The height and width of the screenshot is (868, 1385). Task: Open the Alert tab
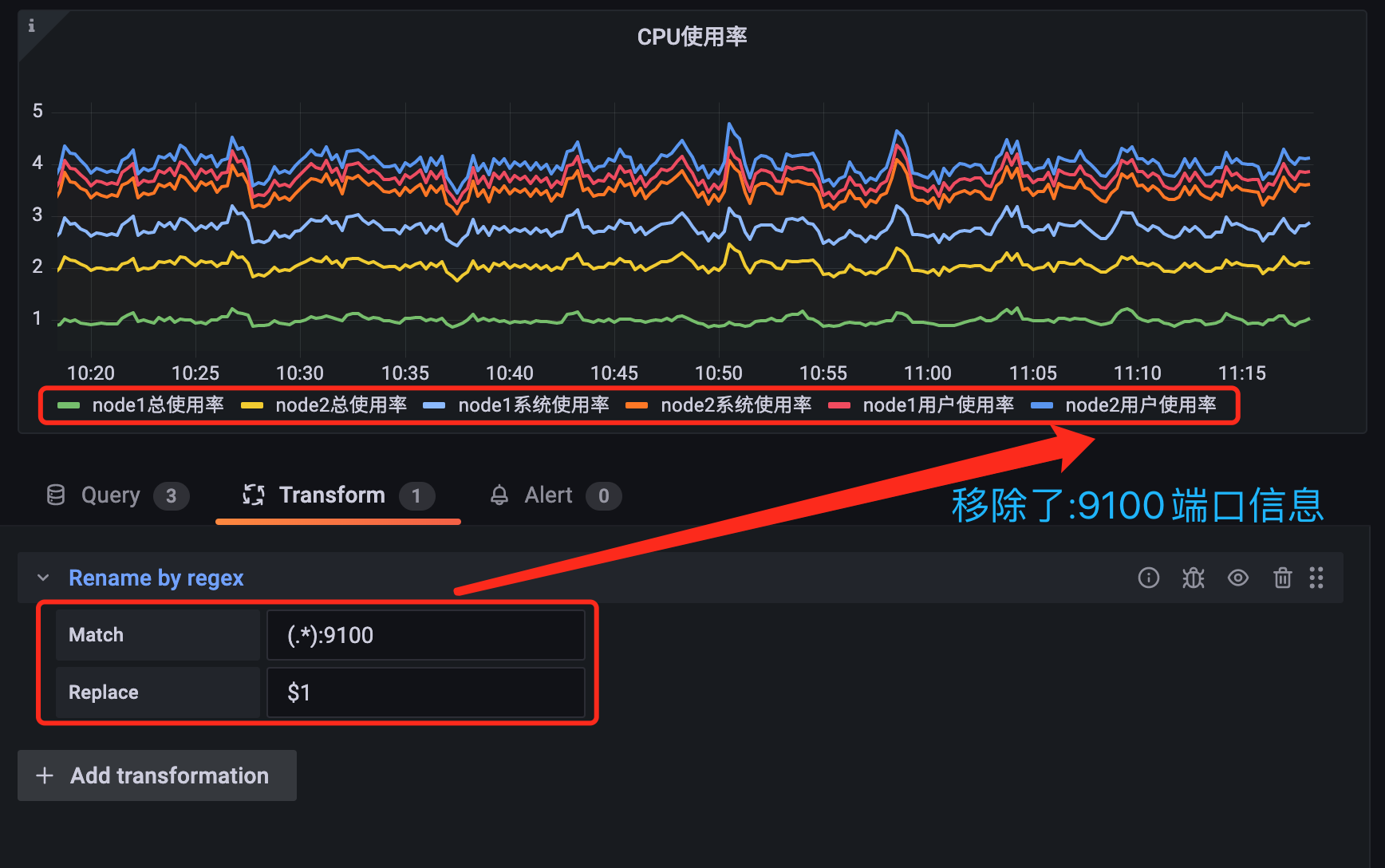(548, 495)
